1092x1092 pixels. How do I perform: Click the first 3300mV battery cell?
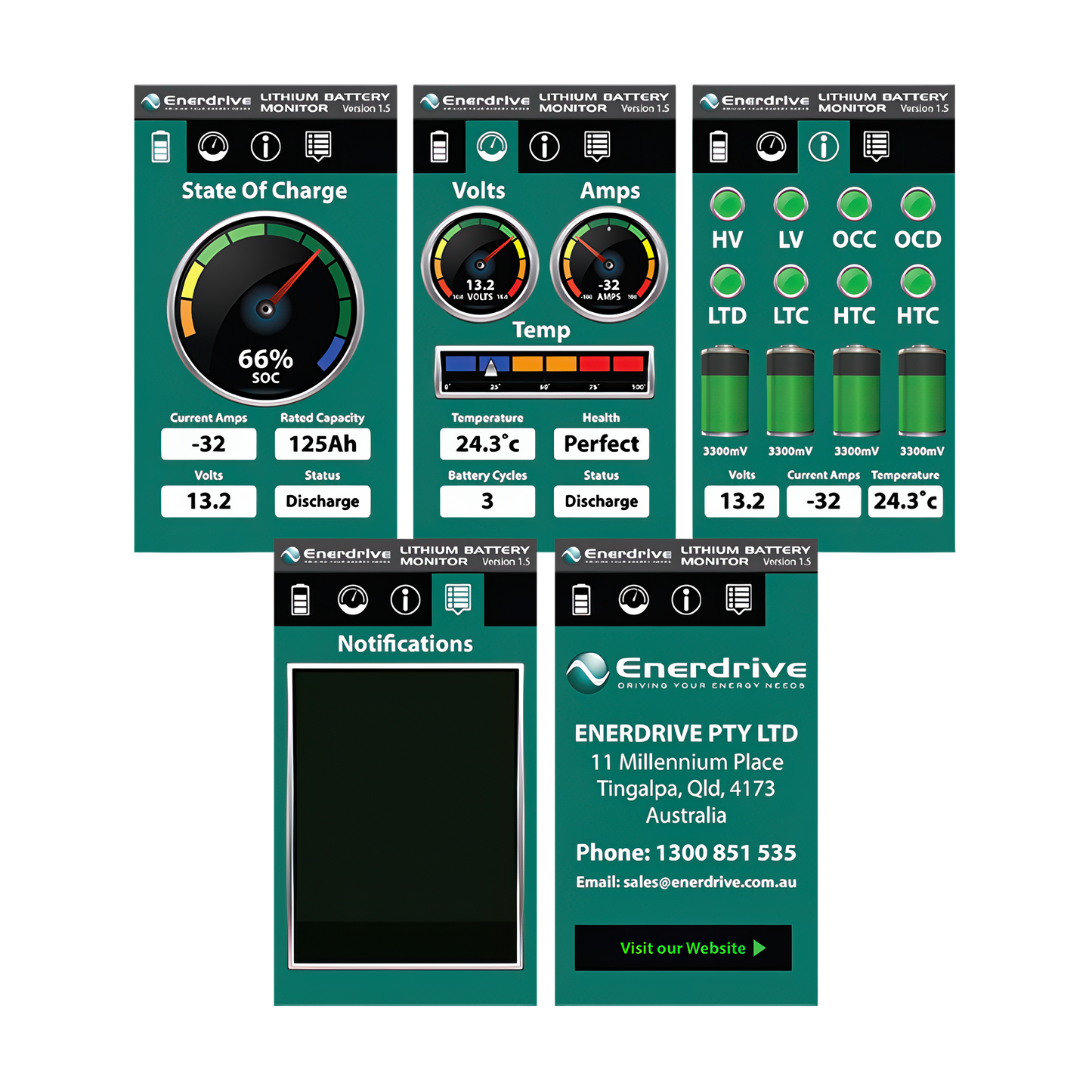[x=725, y=391]
